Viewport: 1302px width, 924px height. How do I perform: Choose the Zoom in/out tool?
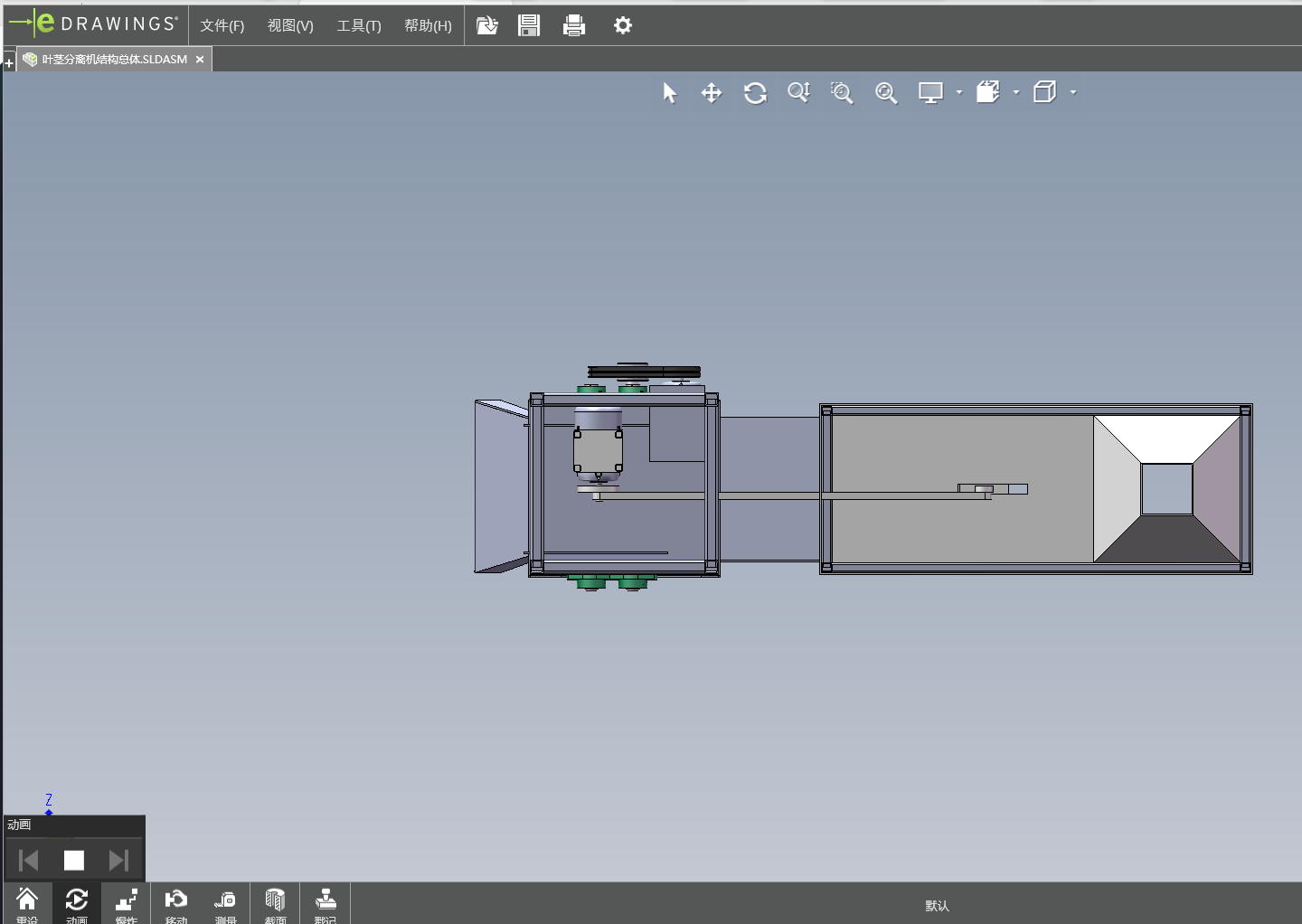tap(798, 93)
